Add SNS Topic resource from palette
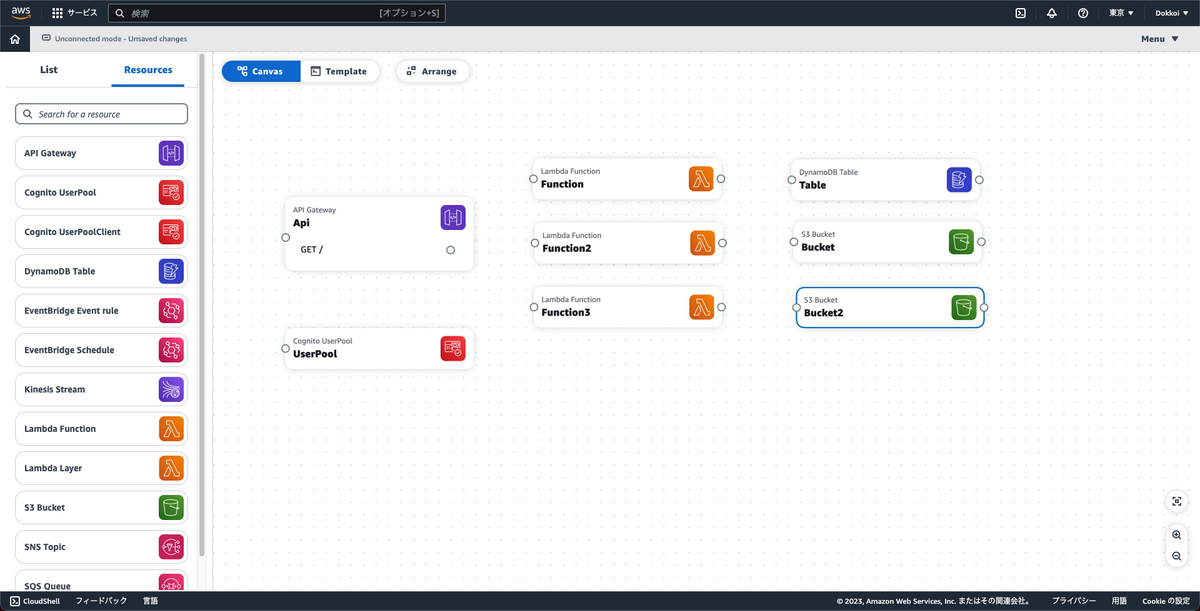The width and height of the screenshot is (1200, 611). coord(101,547)
